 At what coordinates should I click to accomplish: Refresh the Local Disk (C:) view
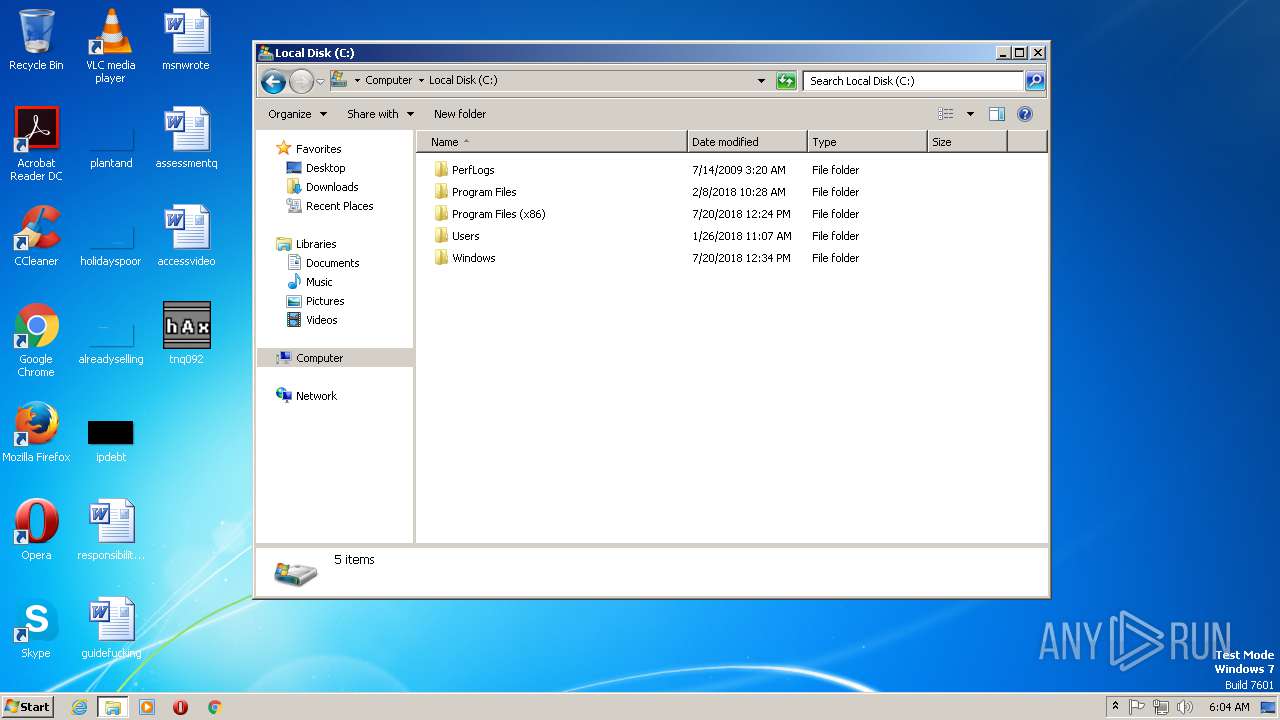pos(786,81)
